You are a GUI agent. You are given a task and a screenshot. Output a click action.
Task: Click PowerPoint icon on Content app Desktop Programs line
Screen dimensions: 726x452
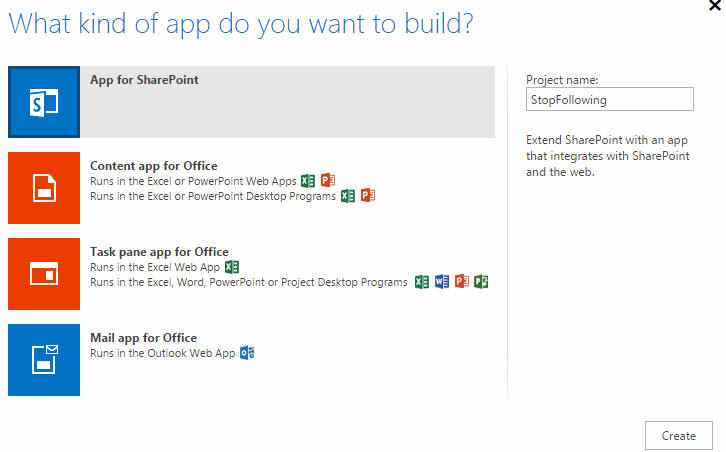367,196
